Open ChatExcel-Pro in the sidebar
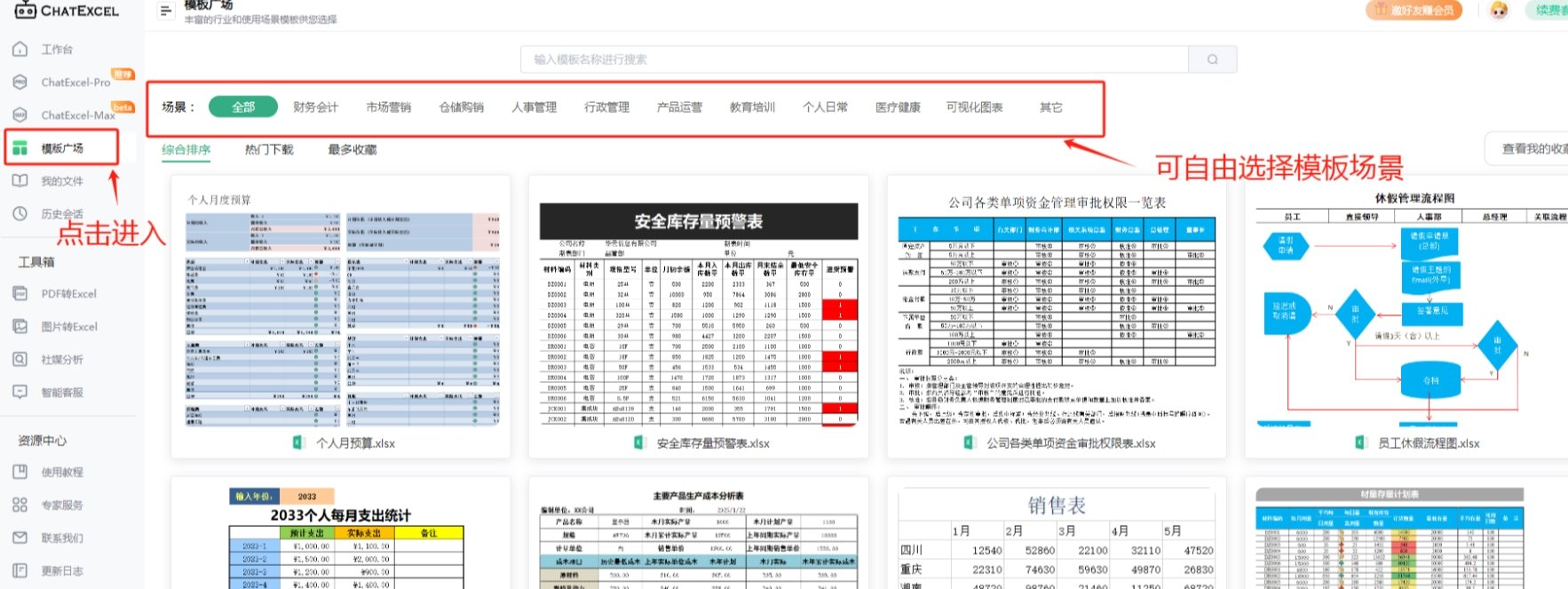 pyautogui.click(x=75, y=83)
